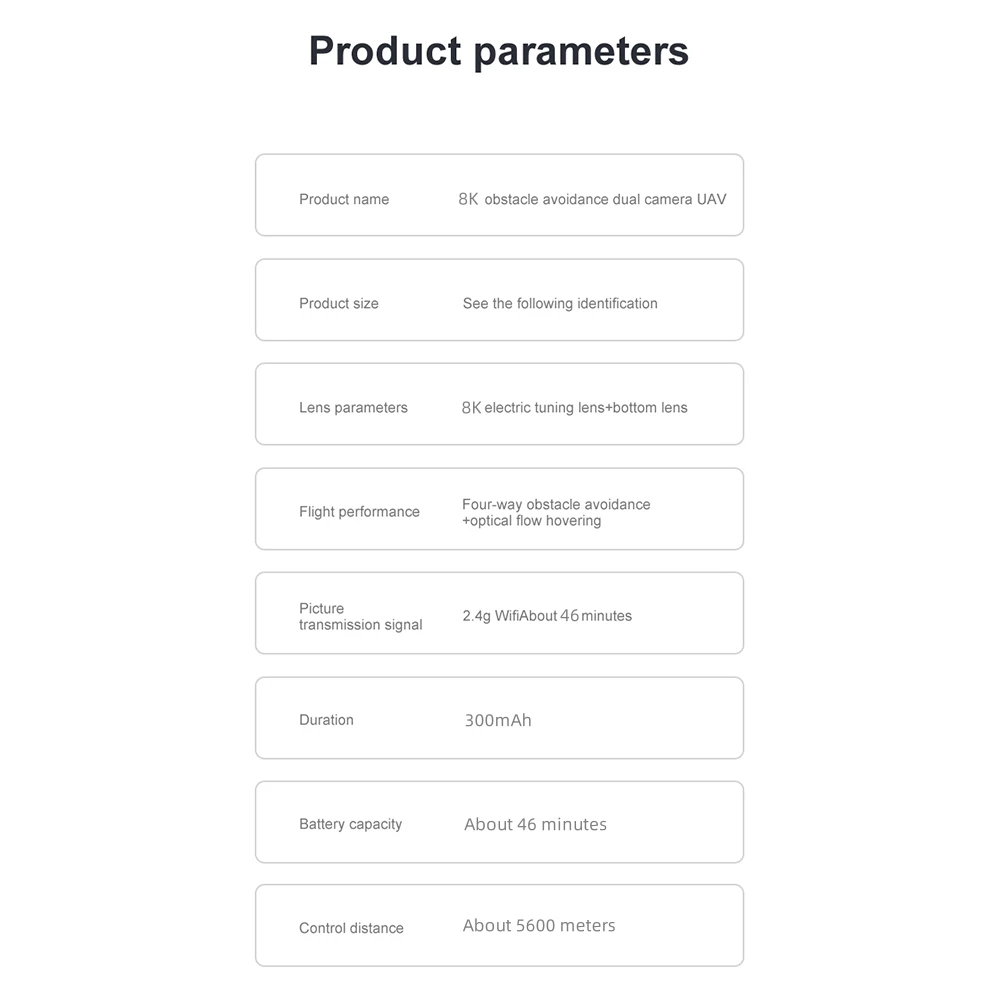Click the 8K text in Lens parameters row

click(471, 408)
